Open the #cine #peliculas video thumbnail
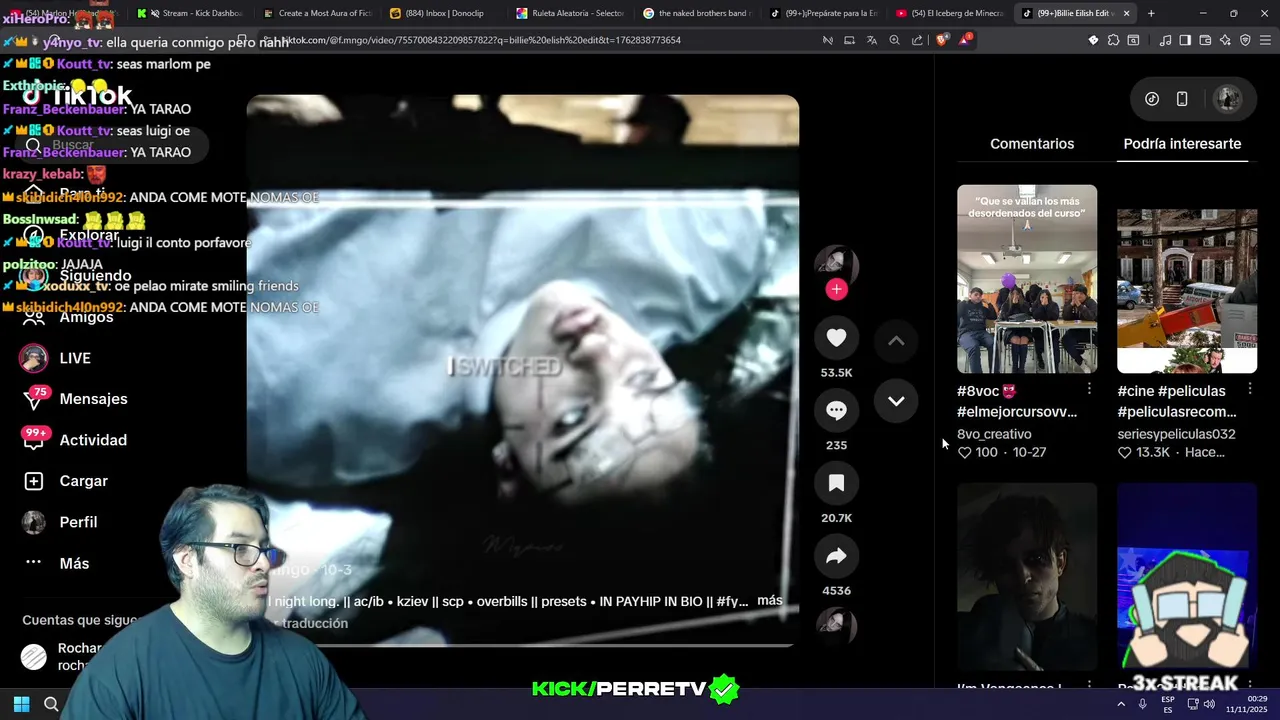This screenshot has width=1280, height=720. [x=1187, y=279]
